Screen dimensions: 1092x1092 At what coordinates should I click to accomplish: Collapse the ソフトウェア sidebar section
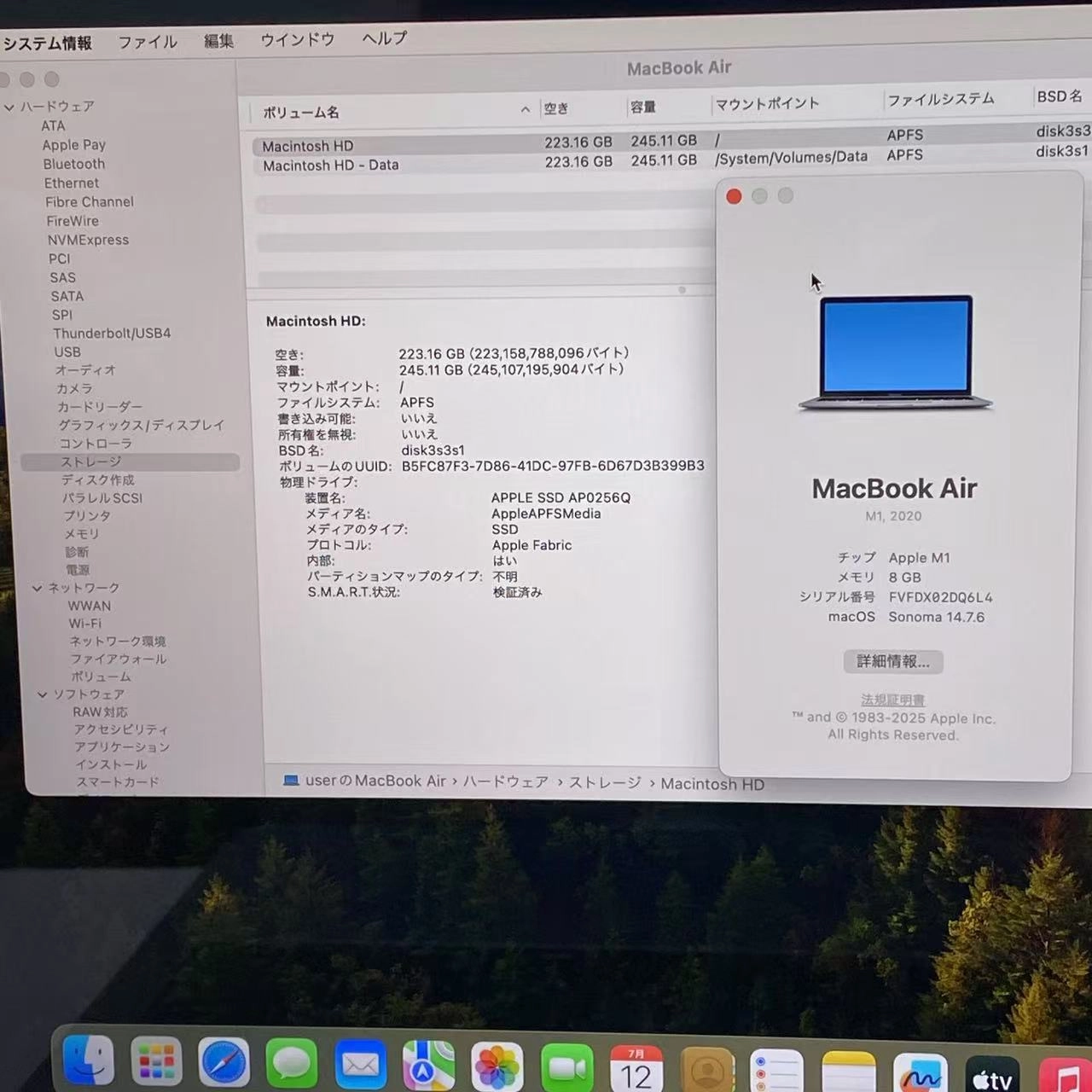(x=42, y=694)
